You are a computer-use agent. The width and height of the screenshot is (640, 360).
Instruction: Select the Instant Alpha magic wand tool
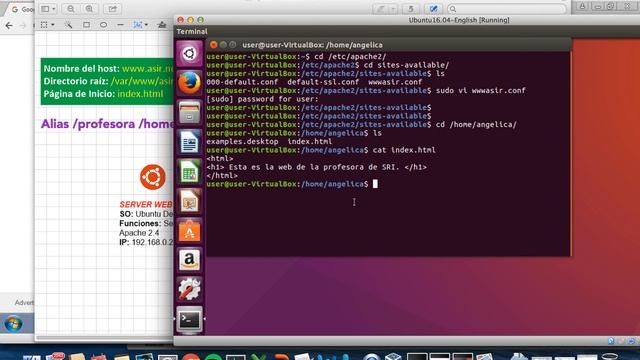pyautogui.click(x=68, y=25)
